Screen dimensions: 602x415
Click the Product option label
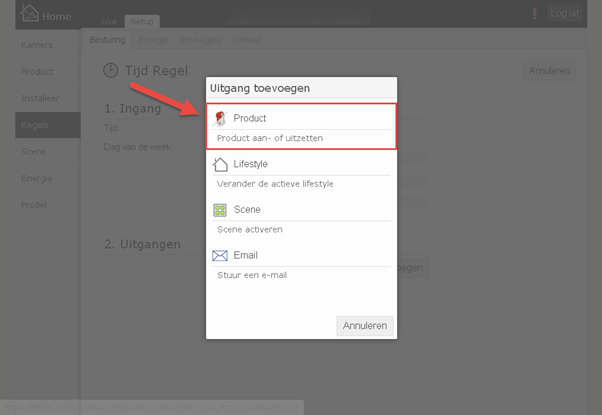click(x=250, y=118)
